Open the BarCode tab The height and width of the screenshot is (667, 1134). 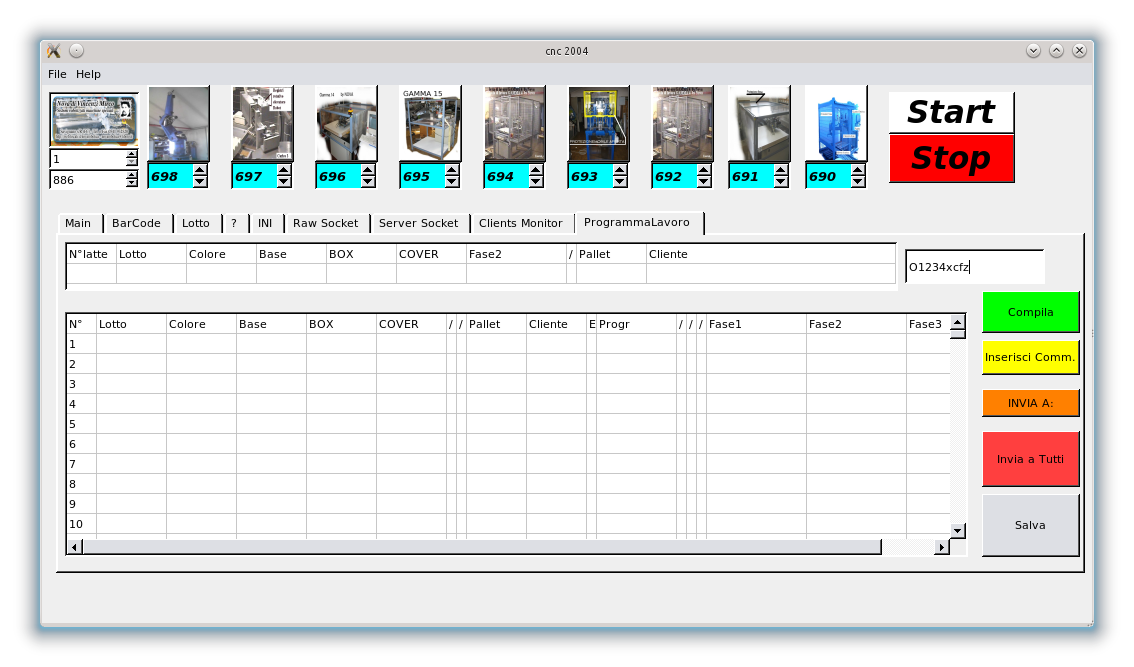pos(136,223)
